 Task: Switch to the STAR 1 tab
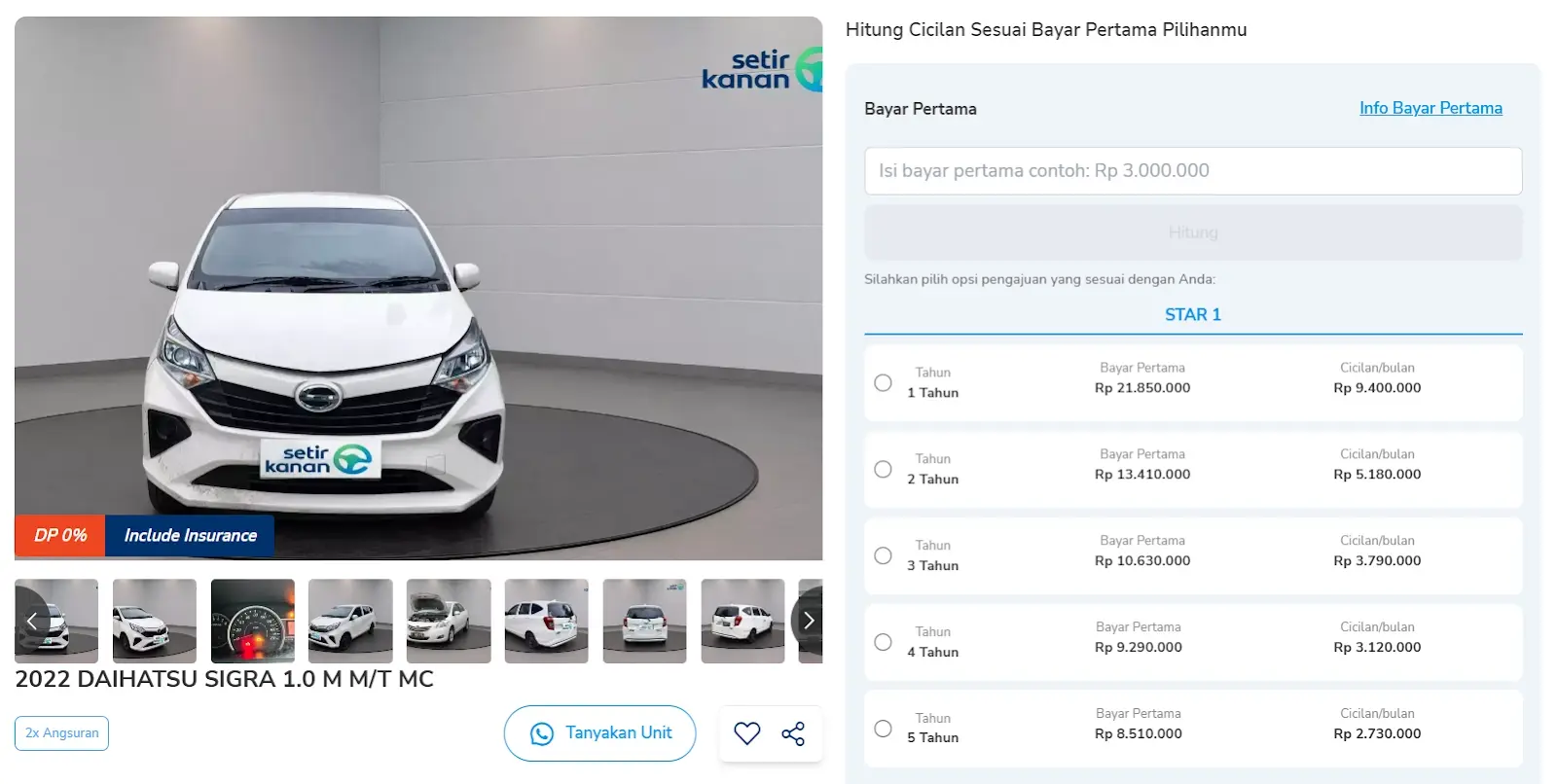1192,315
